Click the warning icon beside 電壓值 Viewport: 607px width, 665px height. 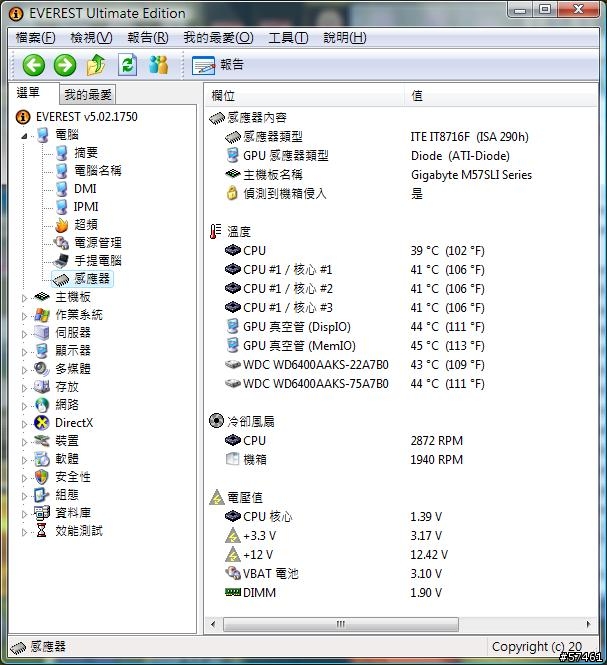(217, 497)
